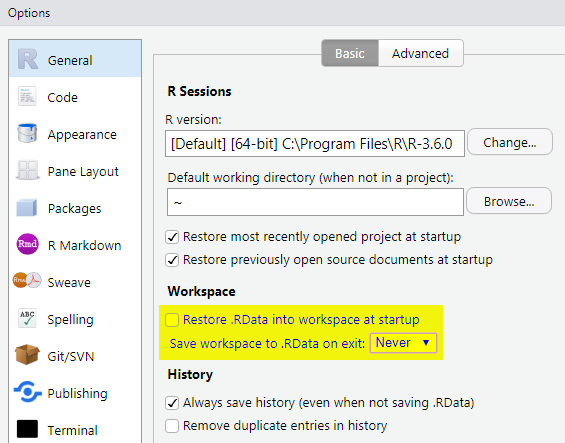Go to the Code sidebar label
This screenshot has width=565, height=443.
pos(62,98)
